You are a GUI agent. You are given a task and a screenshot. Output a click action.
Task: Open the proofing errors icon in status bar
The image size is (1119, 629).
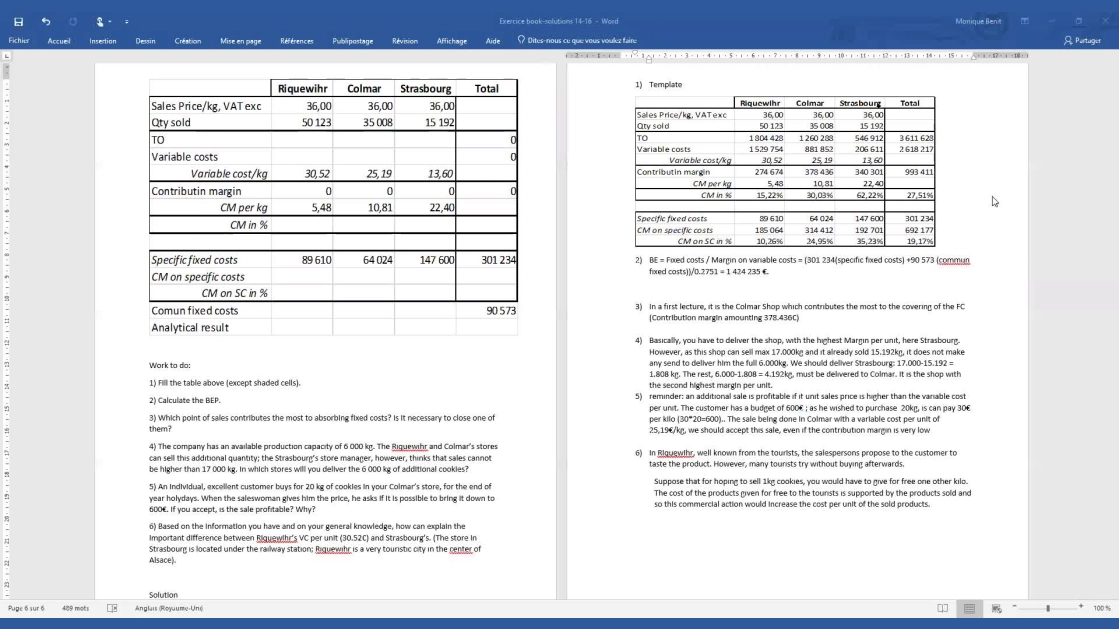tap(112, 608)
